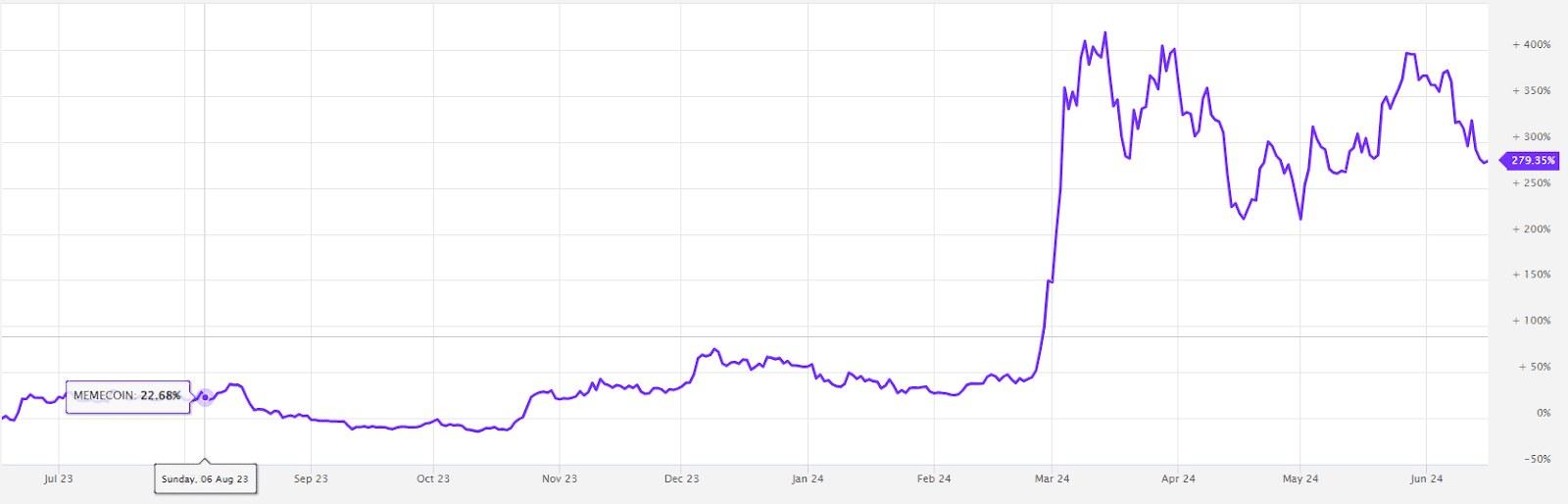Select the Jun 24 x-axis label
Image resolution: width=1568 pixels, height=504 pixels.
coord(1426,479)
